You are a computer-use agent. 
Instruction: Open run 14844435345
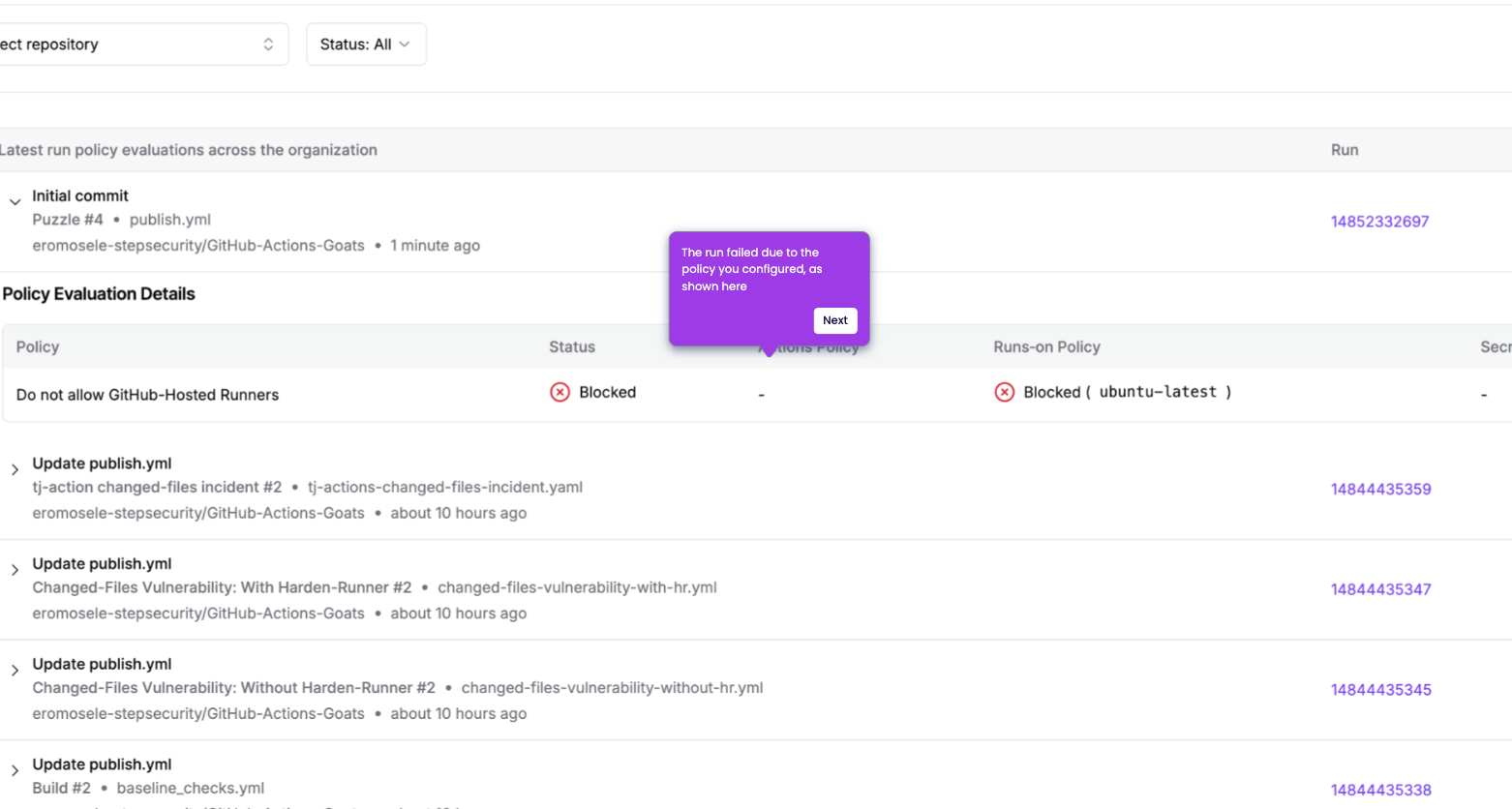[x=1381, y=689]
